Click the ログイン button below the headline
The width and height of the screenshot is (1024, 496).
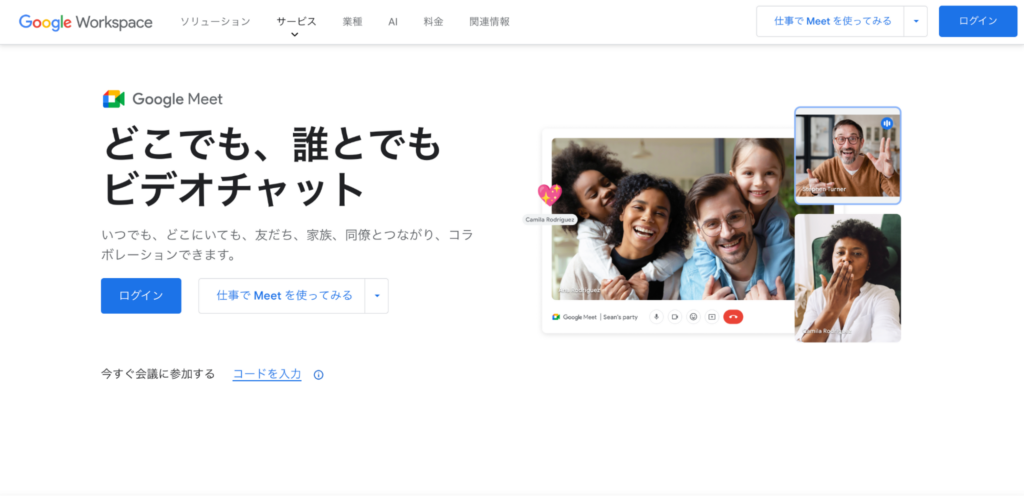[x=141, y=296]
